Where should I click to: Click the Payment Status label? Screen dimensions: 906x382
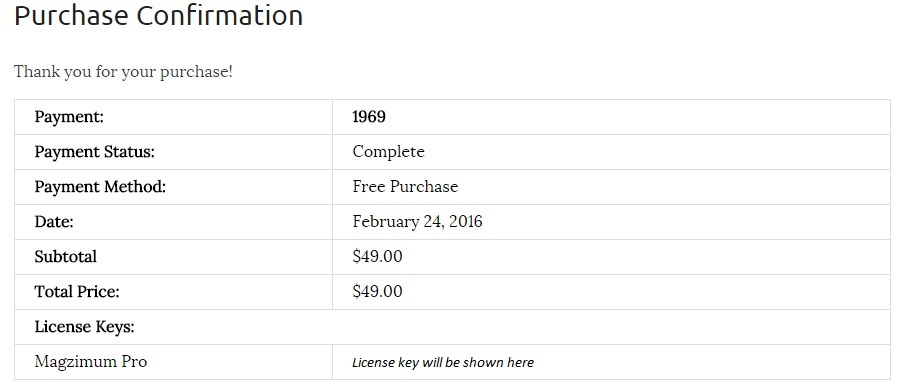coord(95,152)
